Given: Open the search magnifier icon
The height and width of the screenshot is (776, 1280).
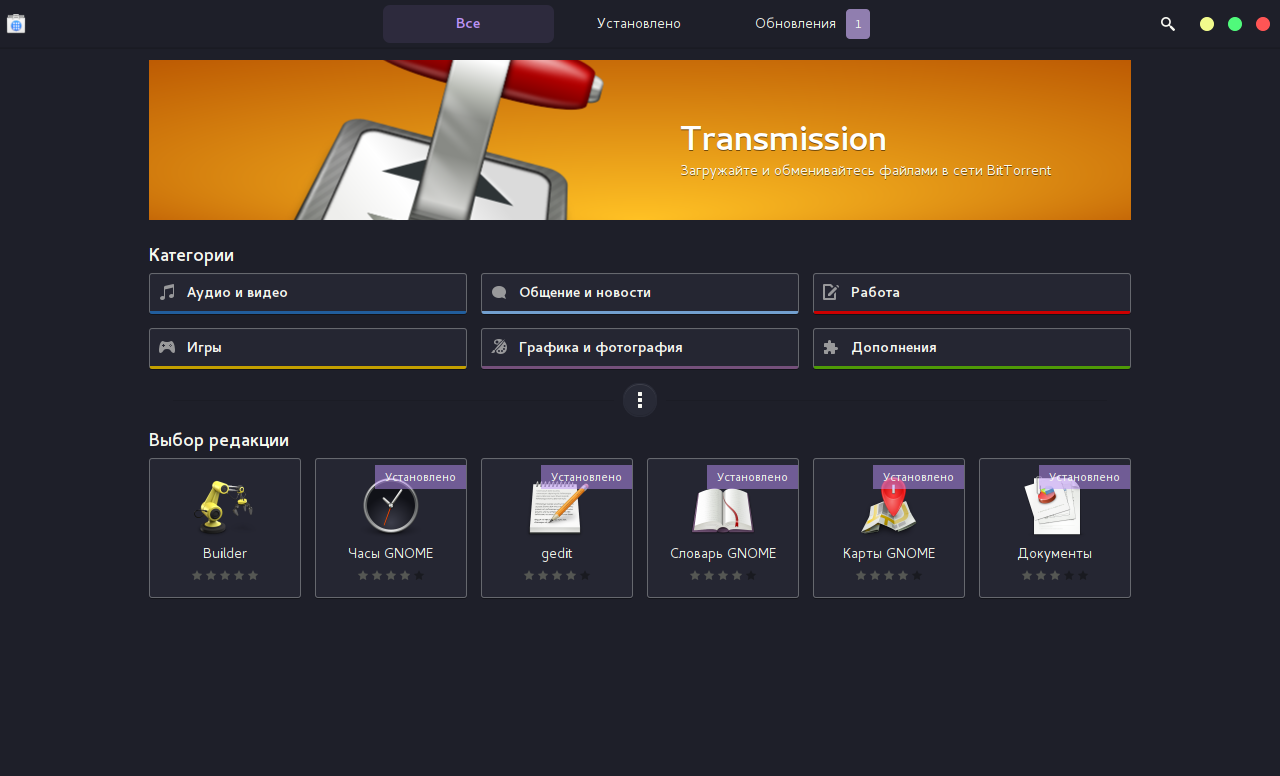Looking at the screenshot, I should (1167, 24).
